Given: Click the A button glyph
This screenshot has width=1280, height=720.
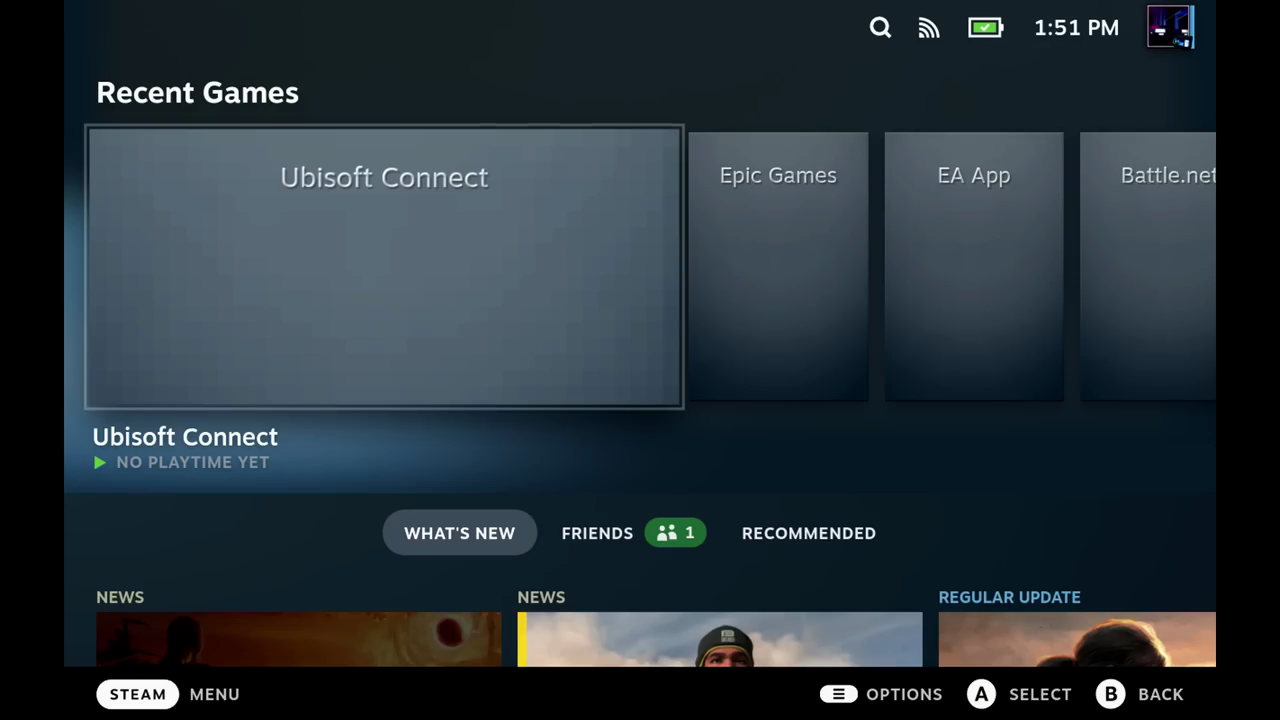Looking at the screenshot, I should (x=981, y=694).
